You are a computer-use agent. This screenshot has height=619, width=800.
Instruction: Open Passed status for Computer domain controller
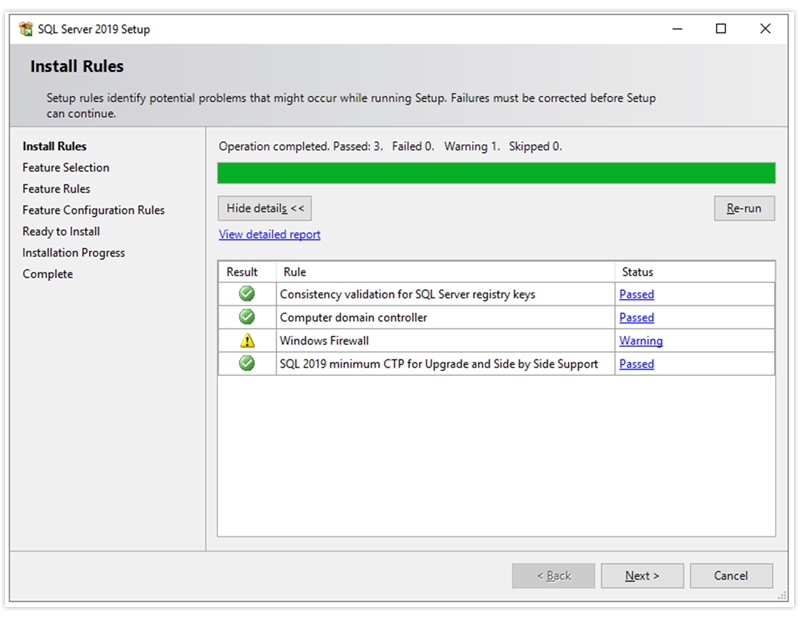click(x=636, y=318)
